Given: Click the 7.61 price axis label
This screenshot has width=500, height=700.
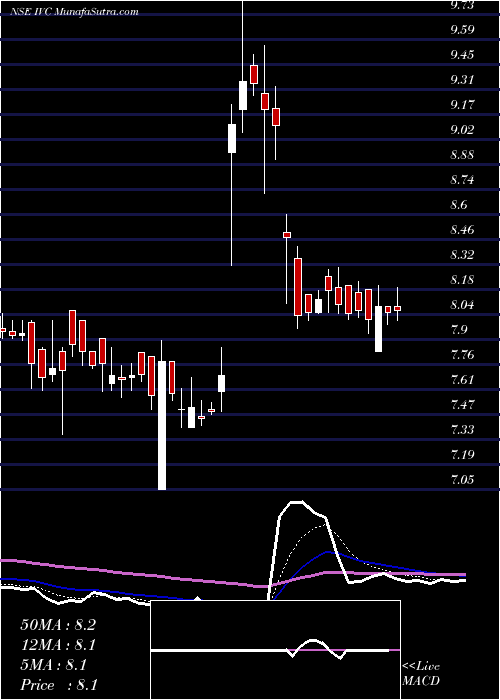Looking at the screenshot, I should coord(463,380).
